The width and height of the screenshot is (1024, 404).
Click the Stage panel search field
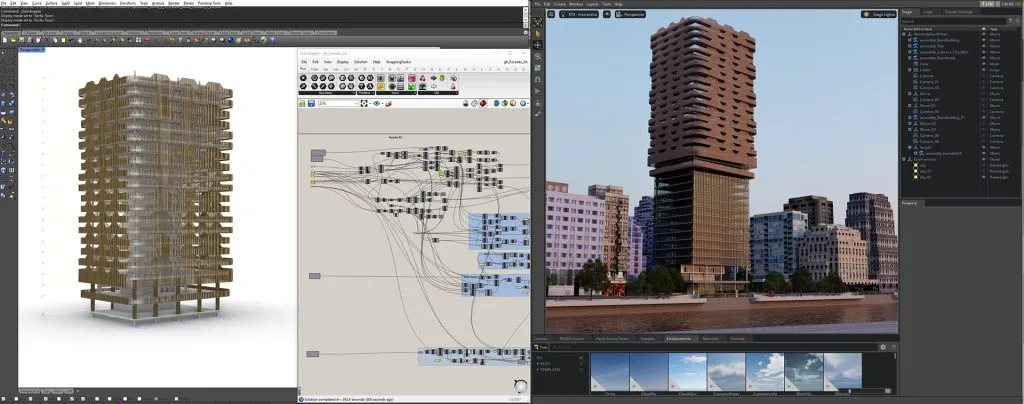953,22
